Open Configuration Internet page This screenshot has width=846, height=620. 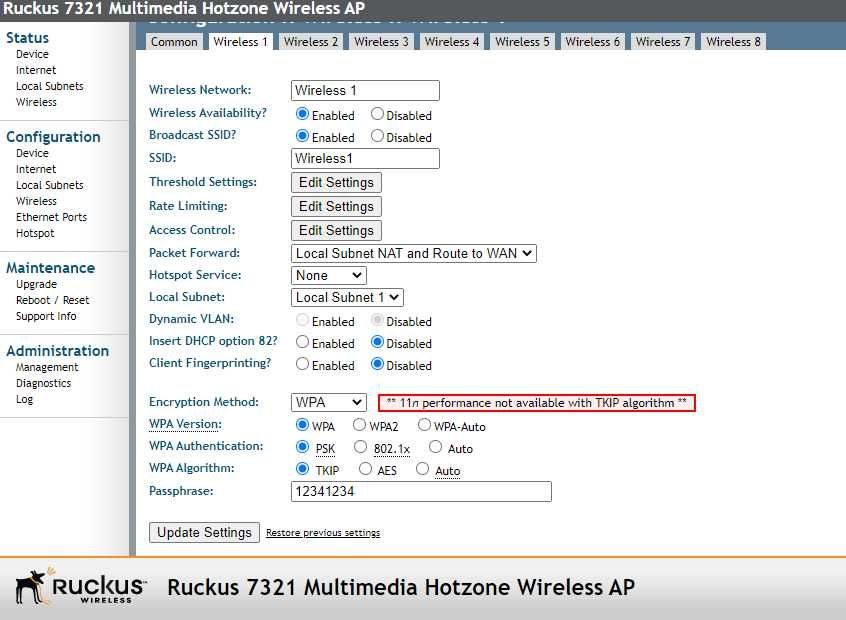click(36, 169)
